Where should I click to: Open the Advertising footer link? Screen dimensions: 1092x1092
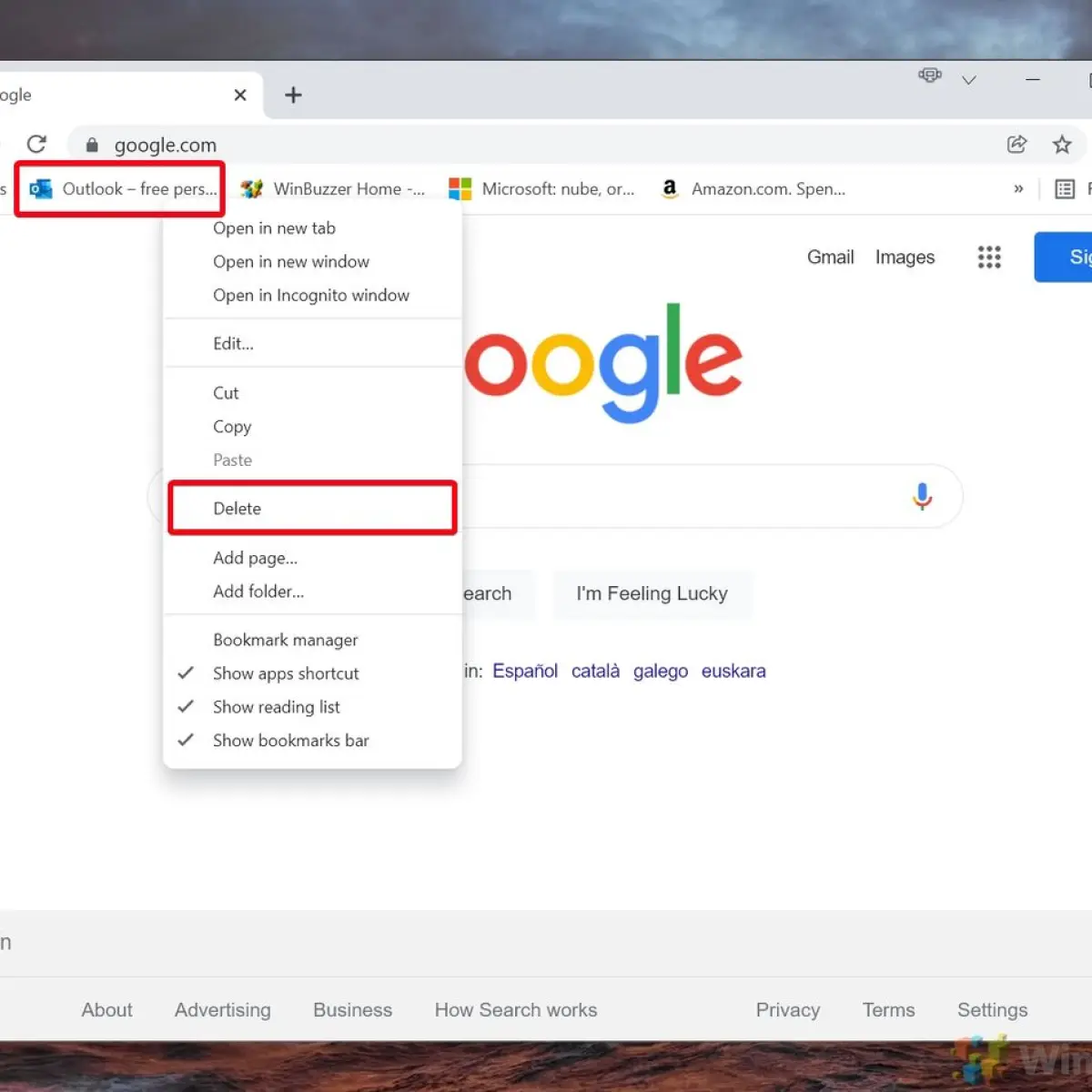click(223, 1010)
